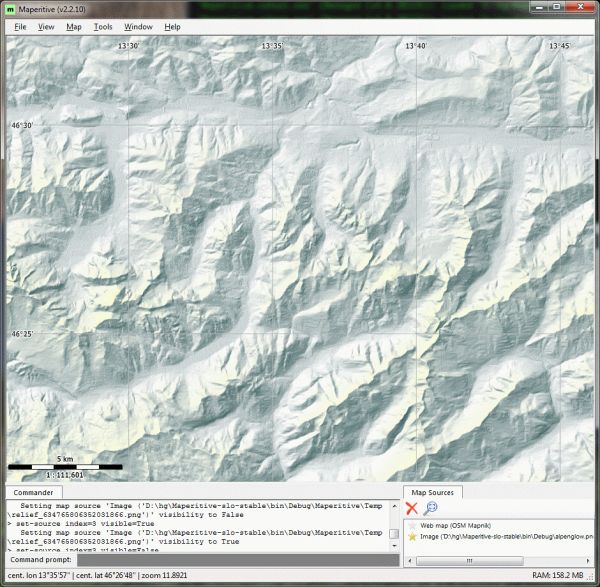600x587 pixels.
Task: Click the 1 : 111,601 scale text
Action: [65, 475]
